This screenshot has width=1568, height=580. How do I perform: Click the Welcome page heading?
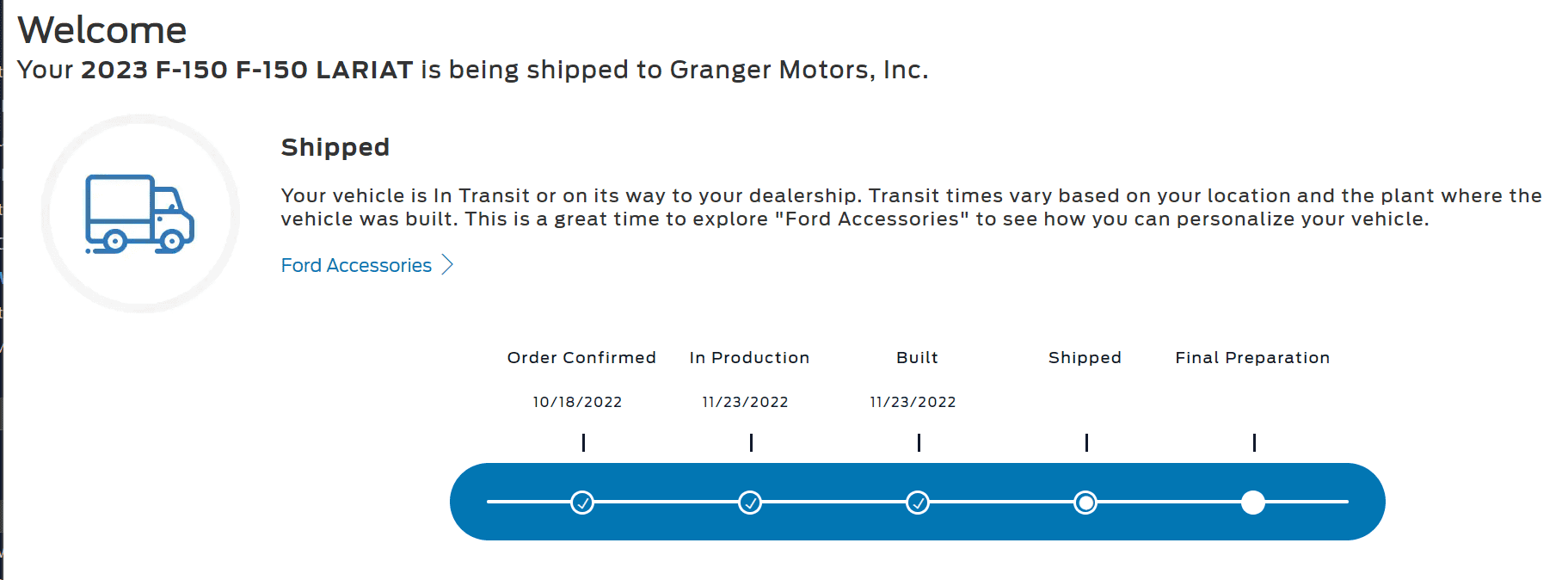[x=102, y=30]
